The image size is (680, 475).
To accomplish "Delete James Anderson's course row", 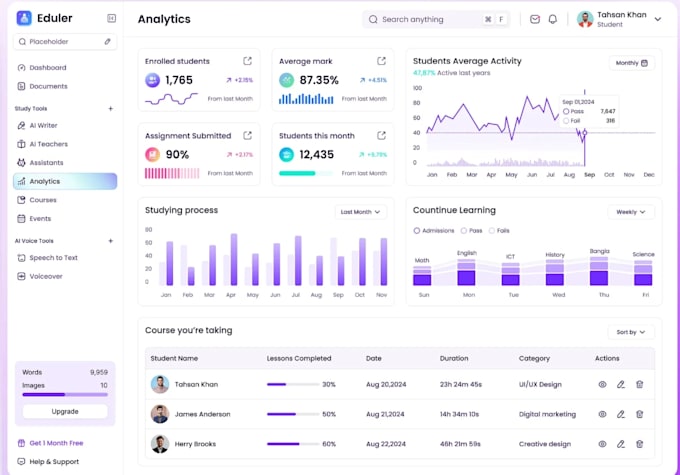I will pos(639,414).
